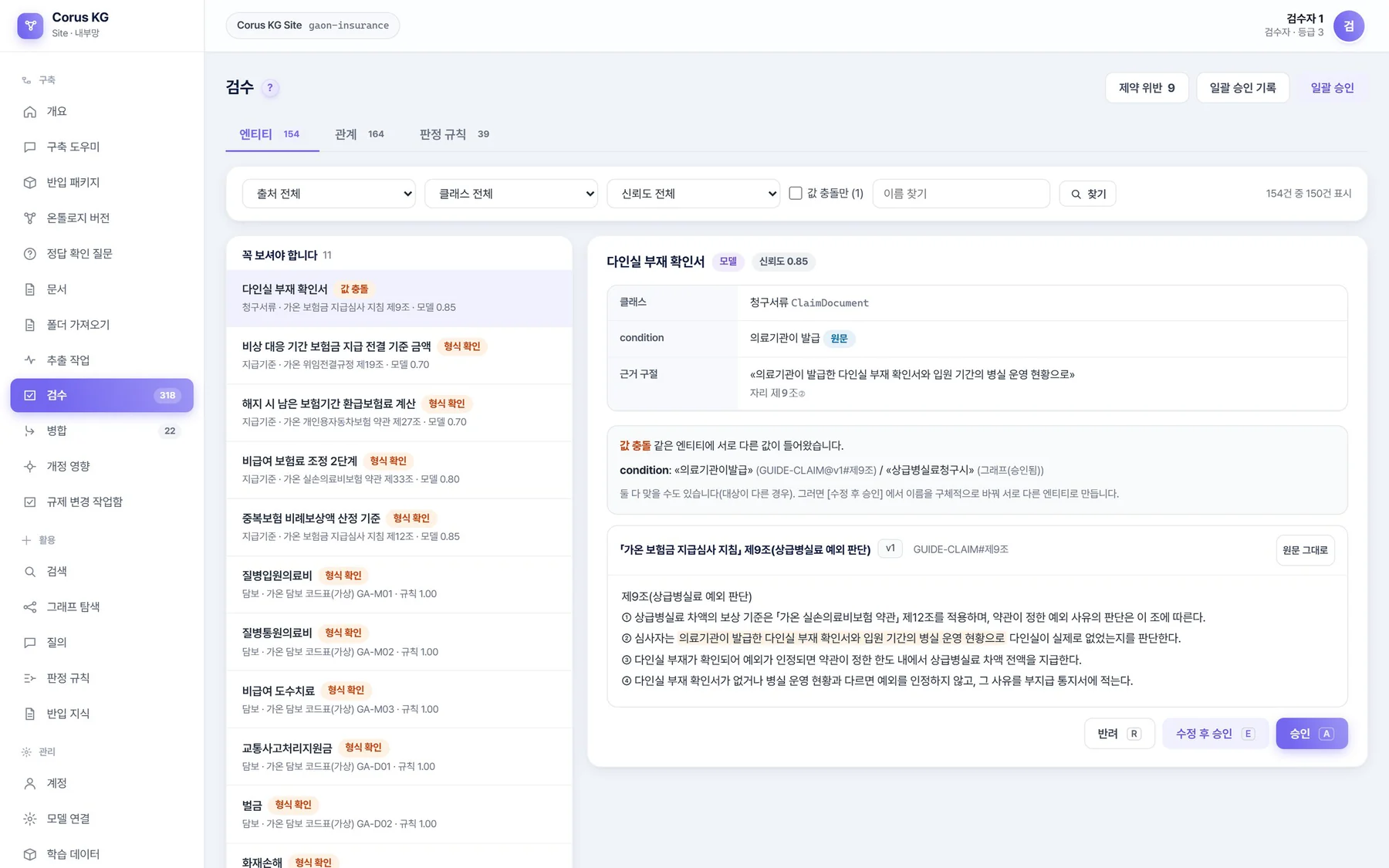The width and height of the screenshot is (1389, 868).
Task: Switch to the 관계 tab
Action: 360,134
